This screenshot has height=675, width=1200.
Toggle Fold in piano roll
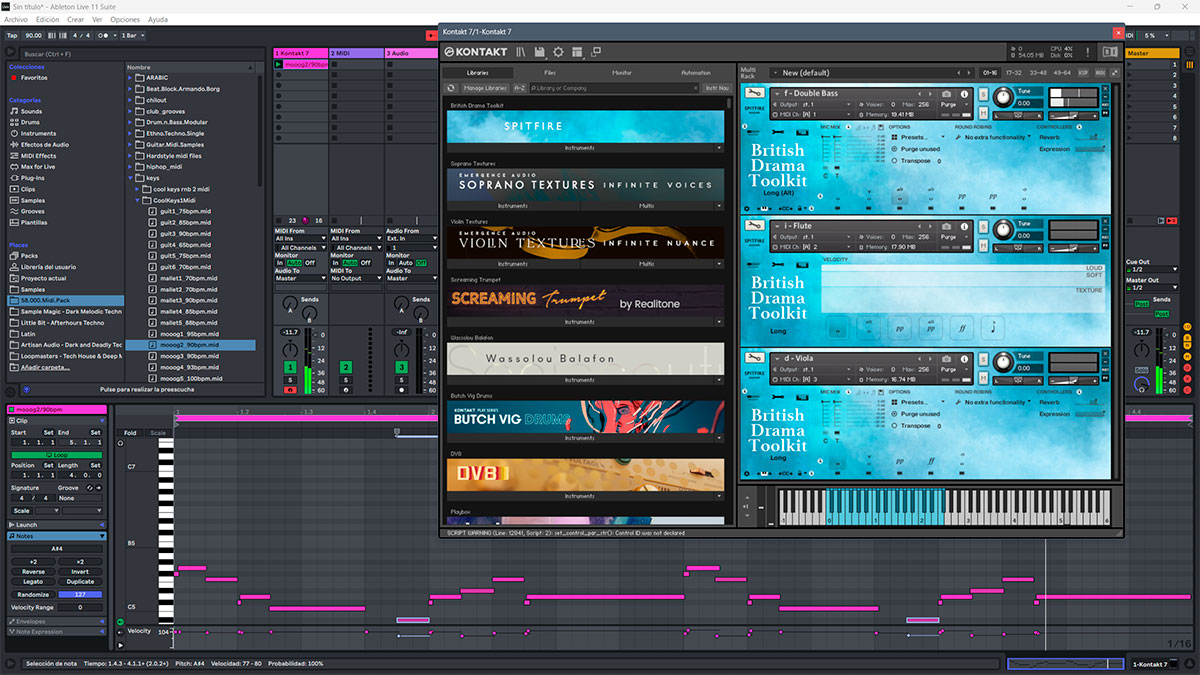[x=130, y=433]
